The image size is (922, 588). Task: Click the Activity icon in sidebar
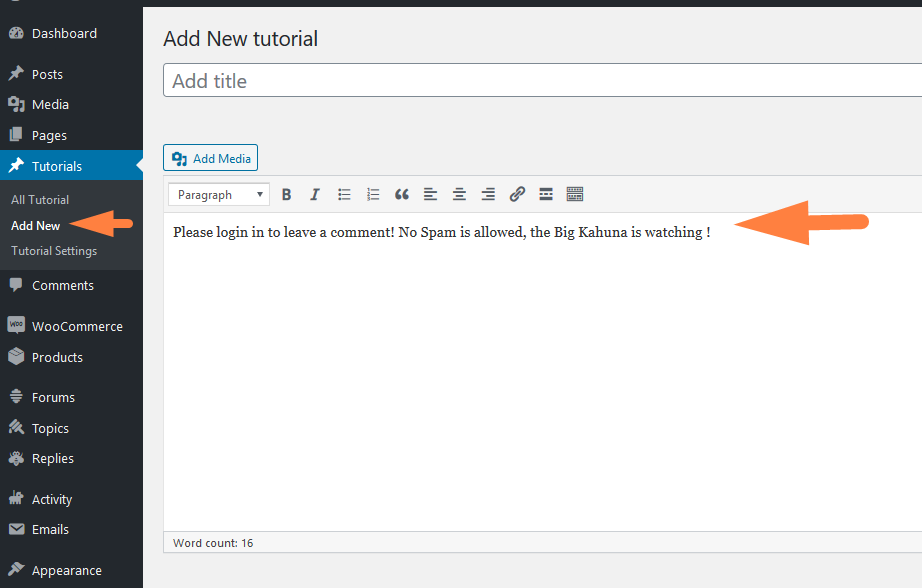coord(16,498)
